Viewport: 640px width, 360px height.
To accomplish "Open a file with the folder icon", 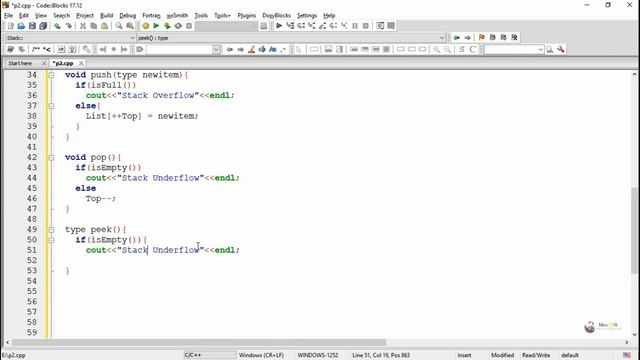I will pos(21,26).
